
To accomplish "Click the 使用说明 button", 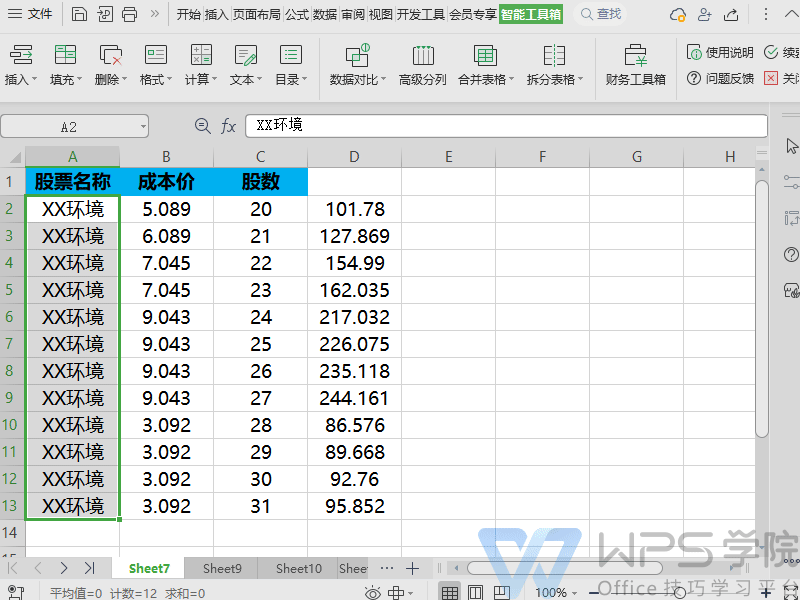I will (x=720, y=52).
